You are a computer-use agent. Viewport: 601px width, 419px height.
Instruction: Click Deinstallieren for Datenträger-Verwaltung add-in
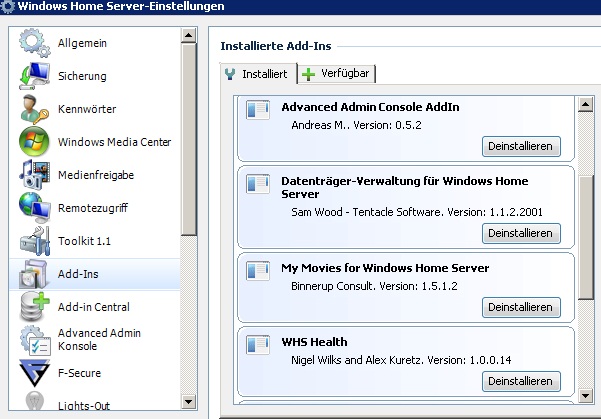(x=521, y=233)
